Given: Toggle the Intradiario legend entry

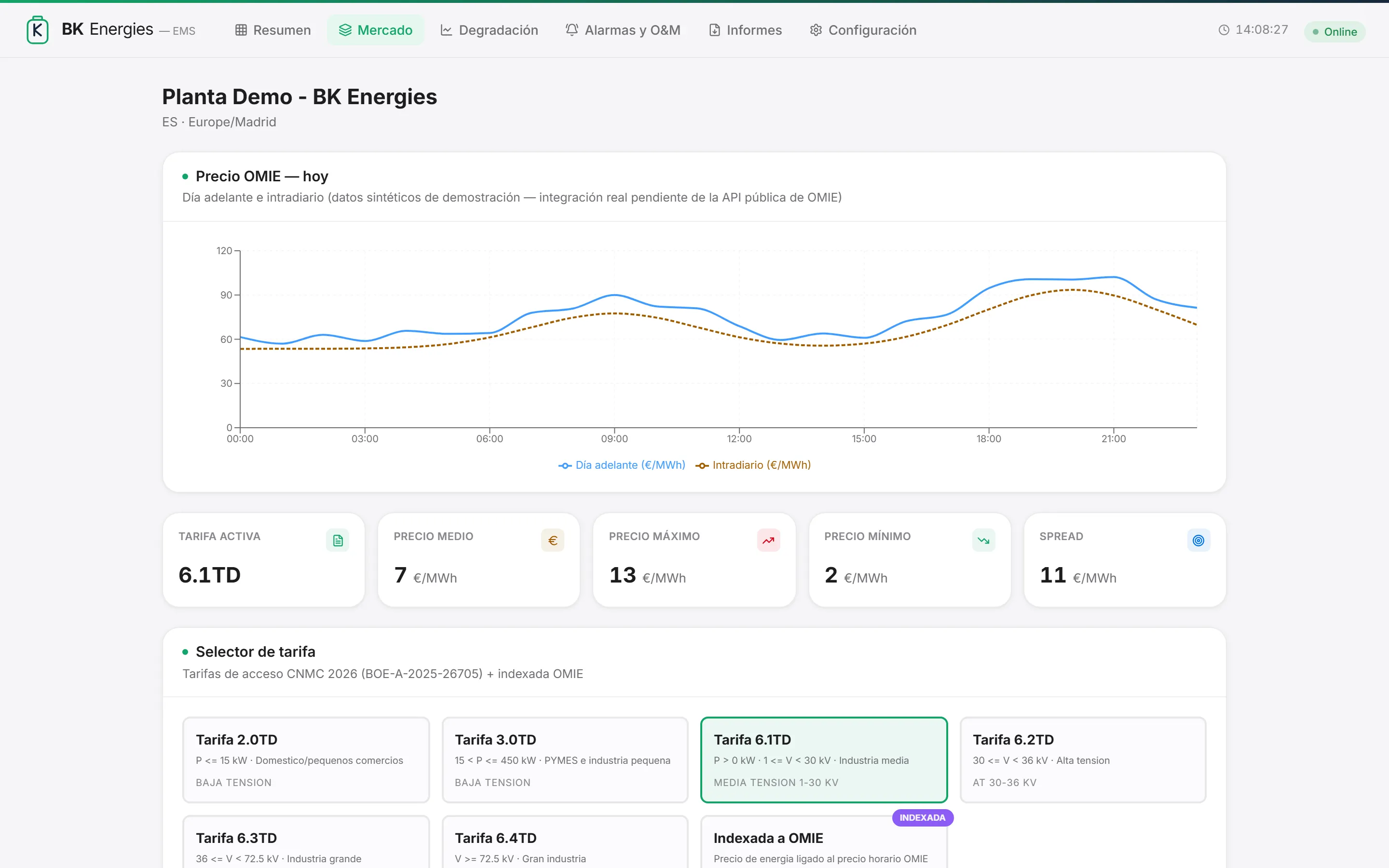Looking at the screenshot, I should (x=753, y=465).
